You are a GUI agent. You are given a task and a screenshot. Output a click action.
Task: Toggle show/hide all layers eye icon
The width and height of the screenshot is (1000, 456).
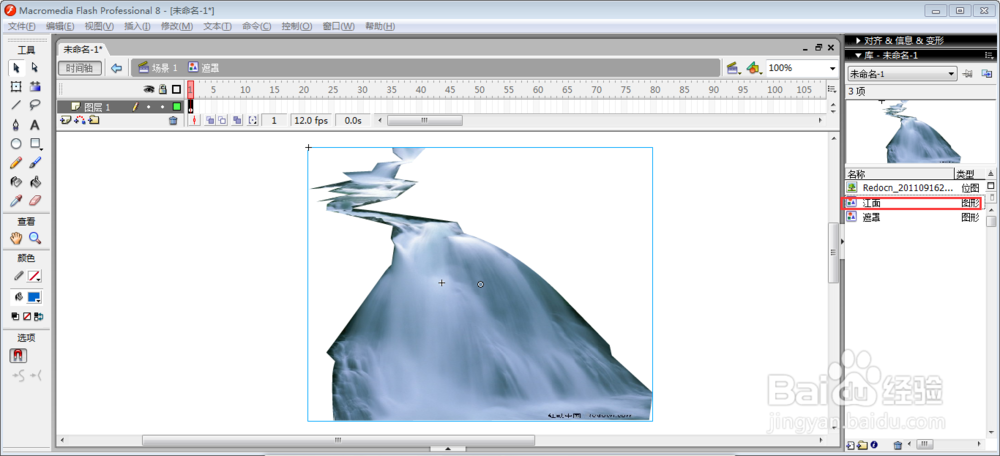149,89
